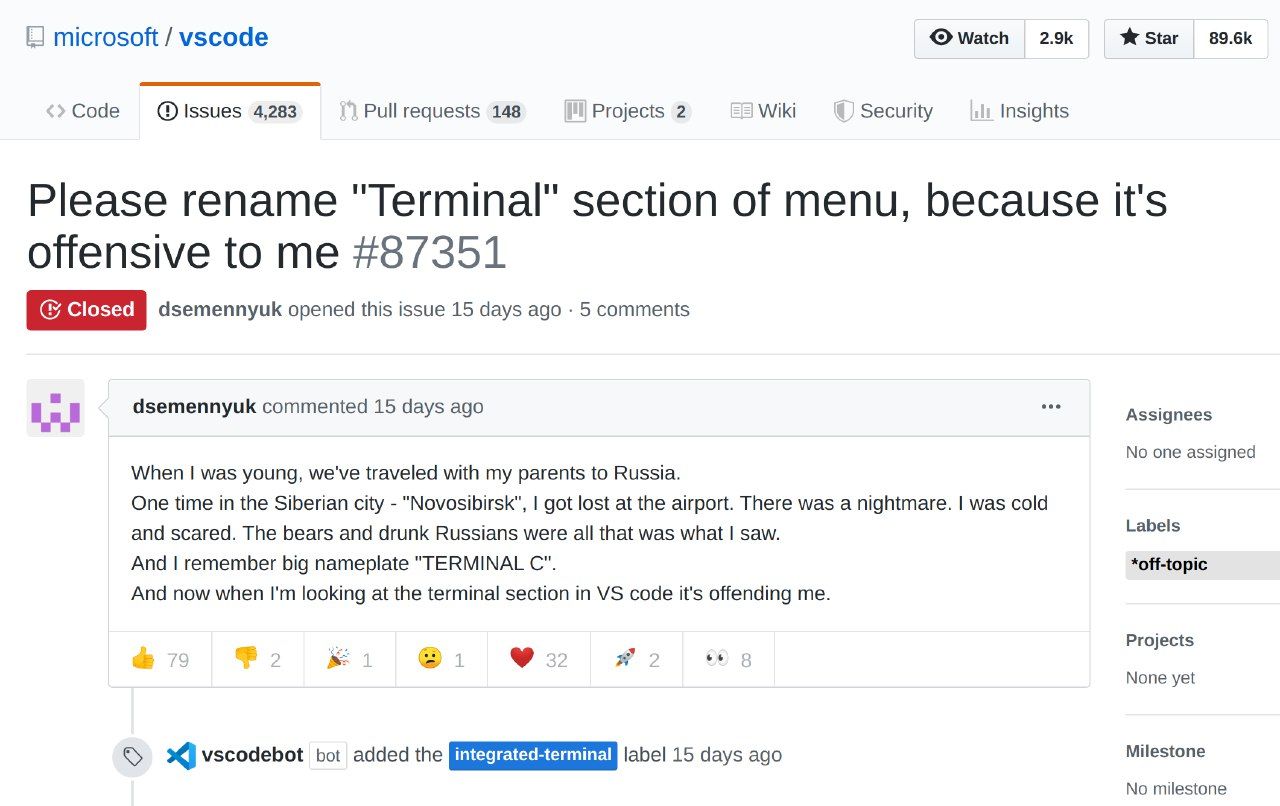The width and height of the screenshot is (1280, 806).
Task: Toggle the thumbs down reaction
Action: pos(257,659)
